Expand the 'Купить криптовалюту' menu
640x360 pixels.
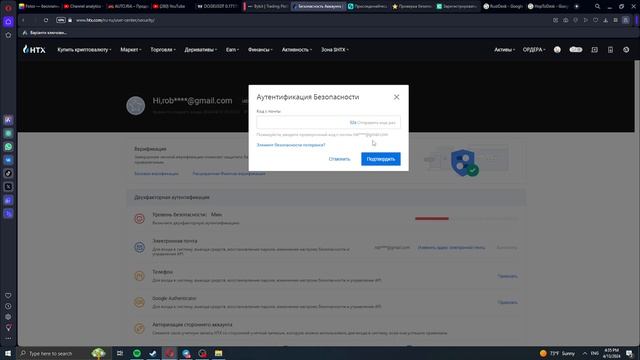click(84, 50)
